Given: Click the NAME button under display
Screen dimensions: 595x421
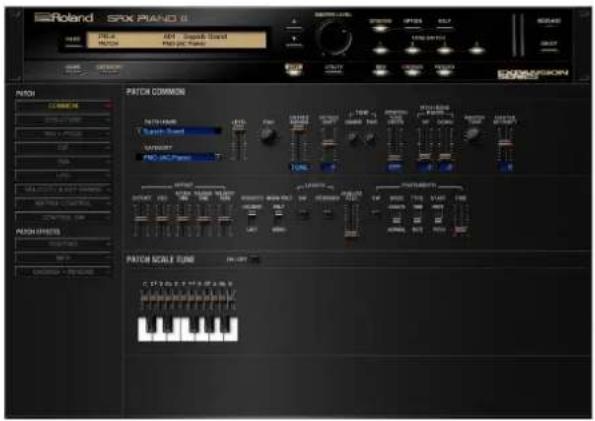Looking at the screenshot, I should (x=73, y=69).
